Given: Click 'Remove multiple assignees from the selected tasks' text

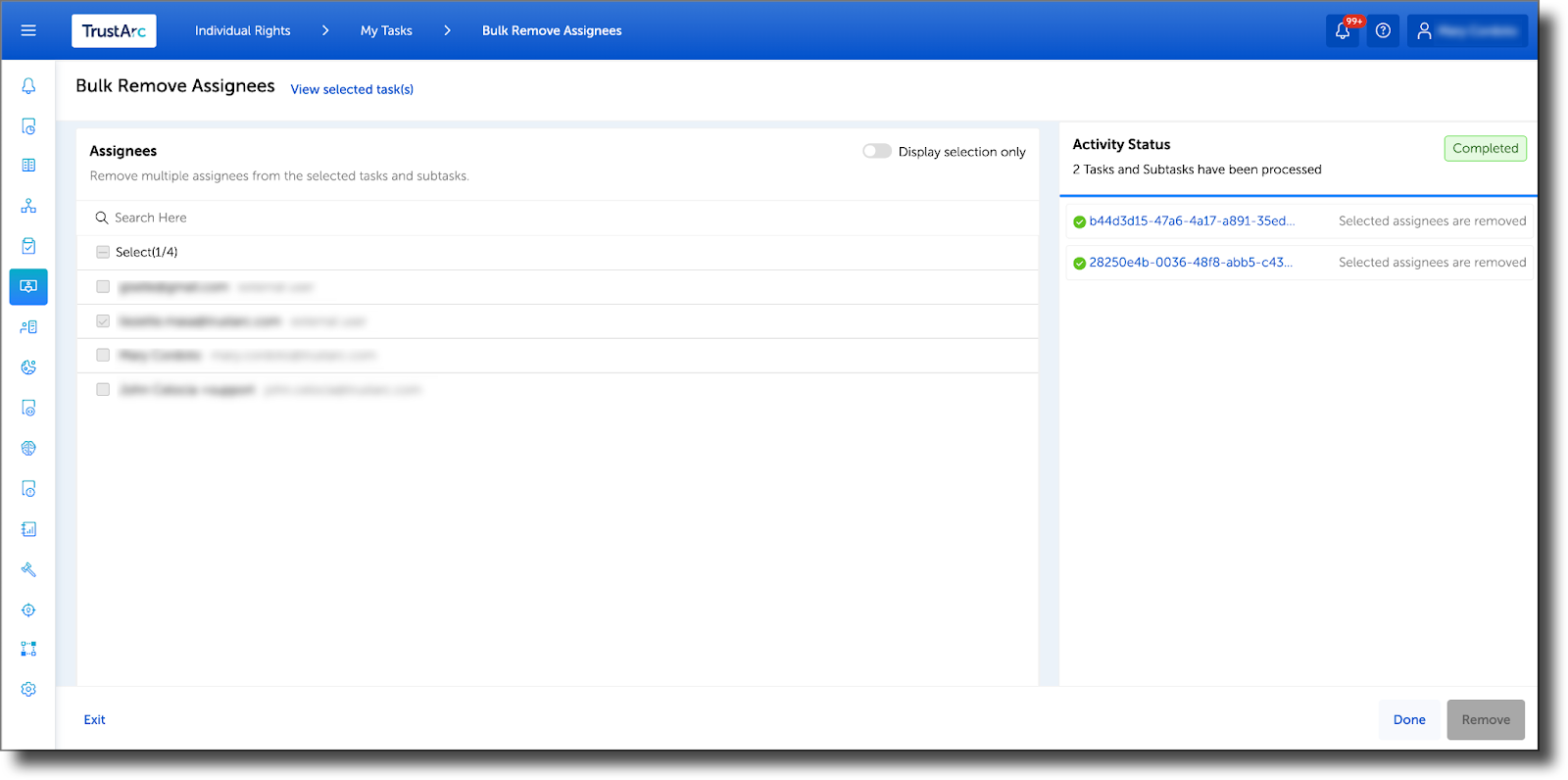Looking at the screenshot, I should click(x=279, y=176).
